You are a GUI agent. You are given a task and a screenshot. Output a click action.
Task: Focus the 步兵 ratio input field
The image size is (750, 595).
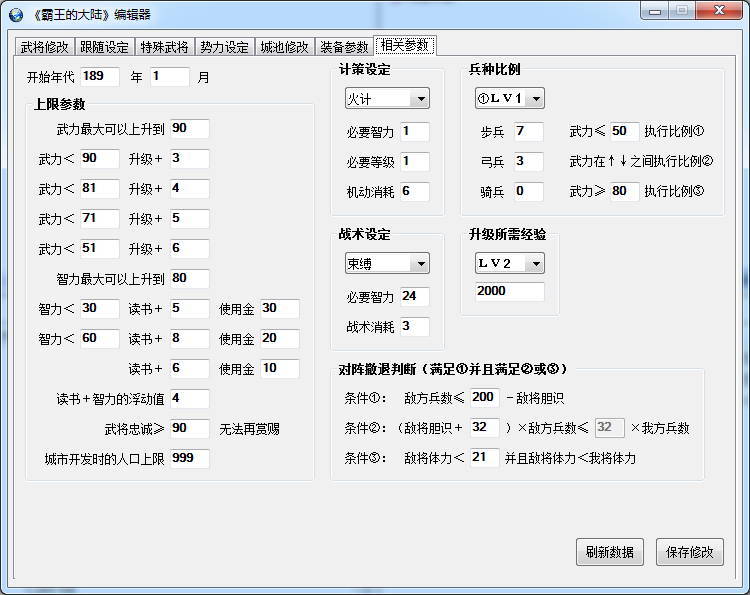click(528, 132)
